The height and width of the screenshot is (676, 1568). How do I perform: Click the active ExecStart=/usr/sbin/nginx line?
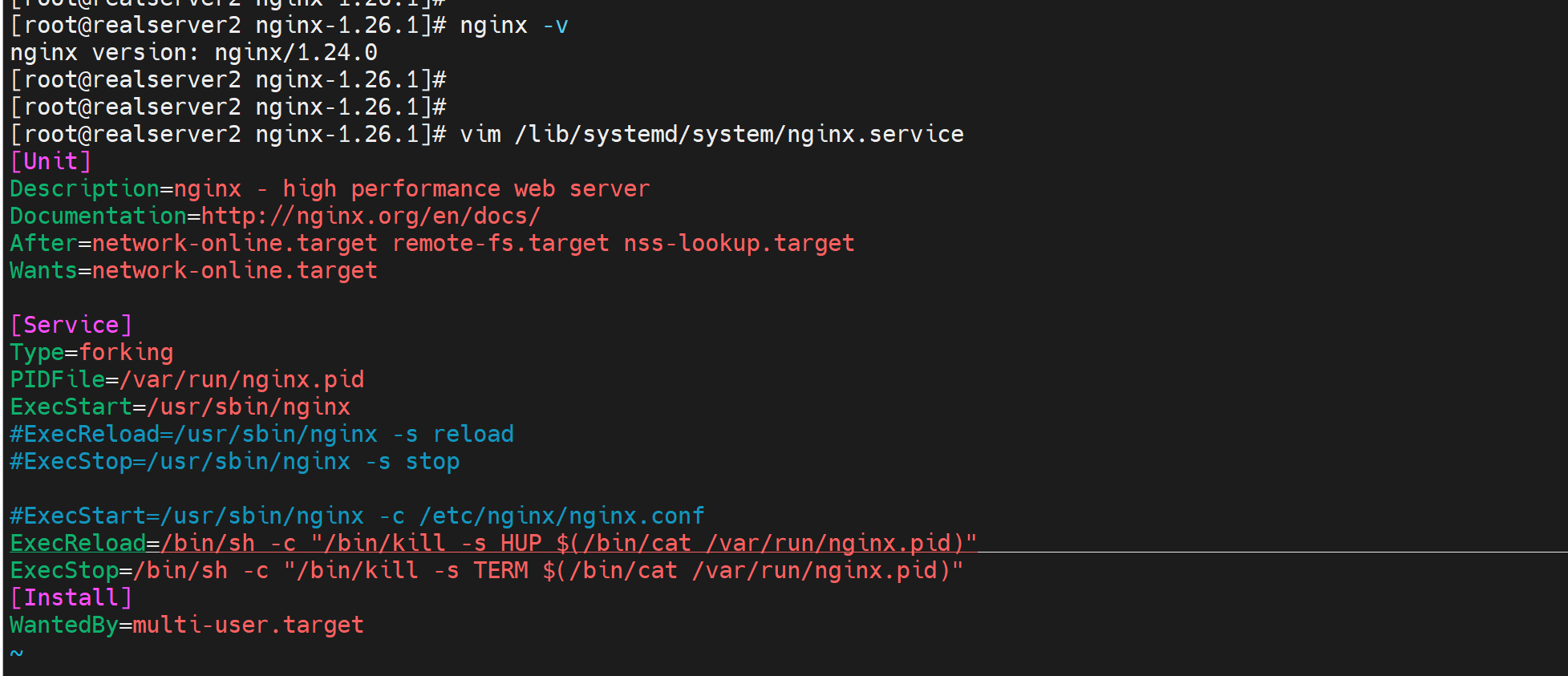(180, 407)
